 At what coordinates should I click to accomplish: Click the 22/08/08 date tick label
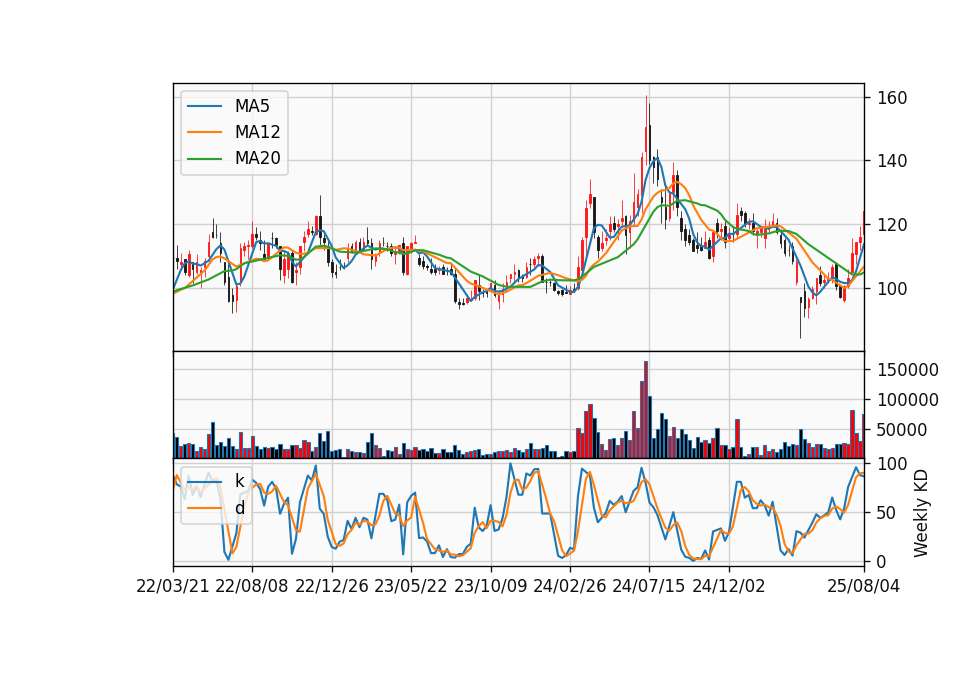[252, 586]
